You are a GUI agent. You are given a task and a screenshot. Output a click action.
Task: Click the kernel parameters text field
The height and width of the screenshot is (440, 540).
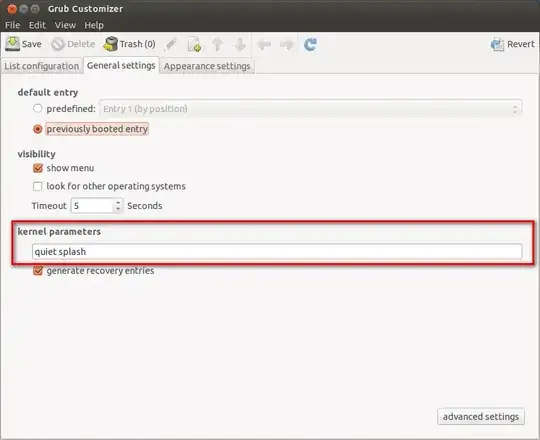pyautogui.click(x=277, y=252)
